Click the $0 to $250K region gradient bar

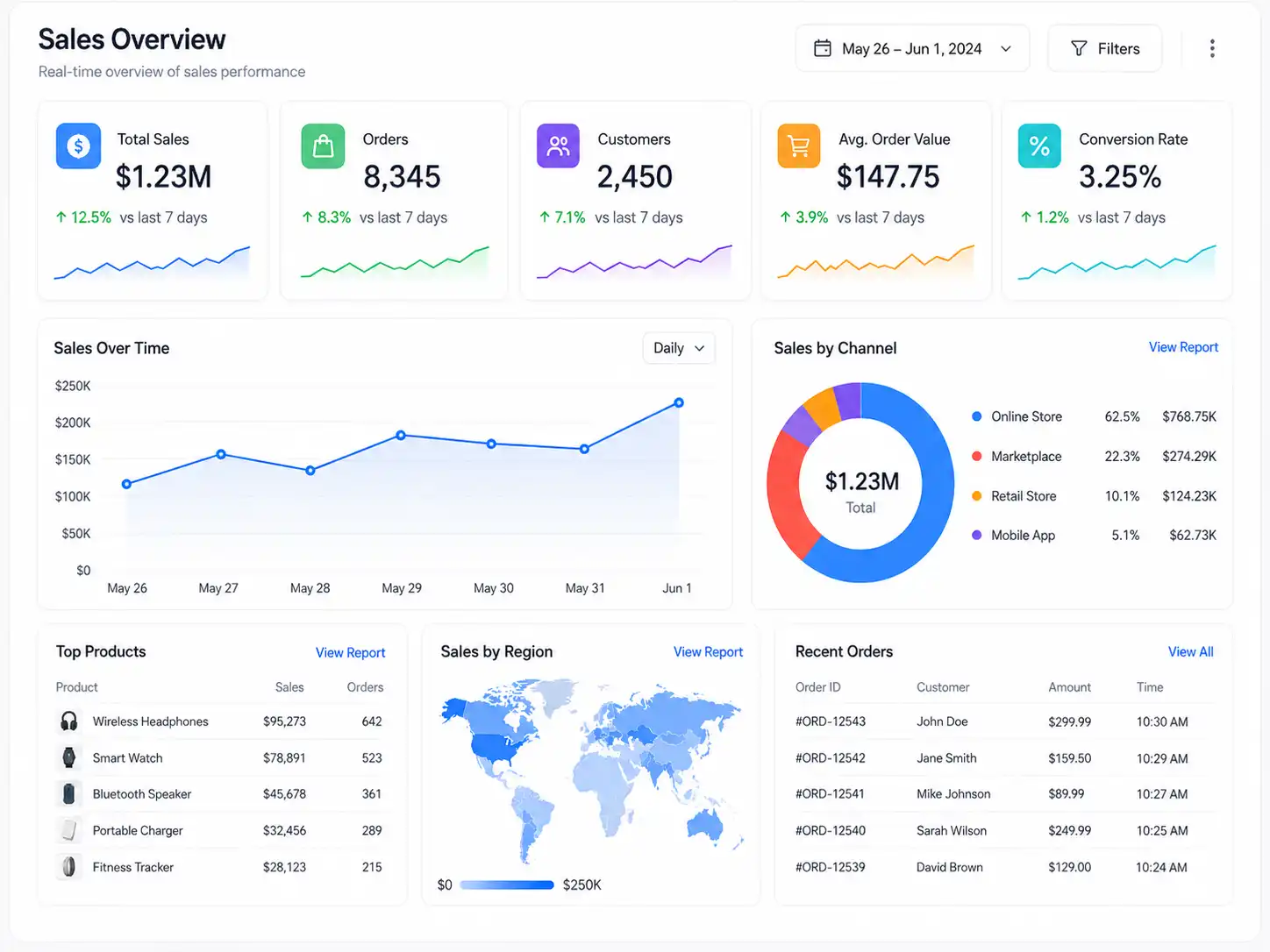pyautogui.click(x=507, y=885)
